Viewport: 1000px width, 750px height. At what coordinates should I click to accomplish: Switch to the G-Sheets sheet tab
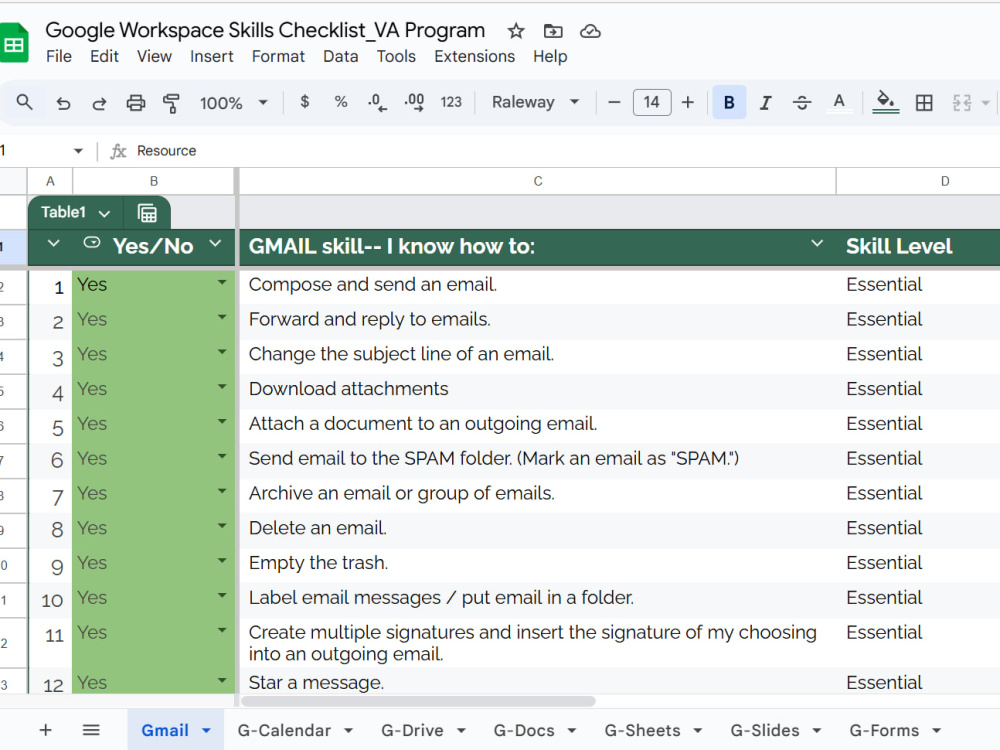pyautogui.click(x=642, y=730)
